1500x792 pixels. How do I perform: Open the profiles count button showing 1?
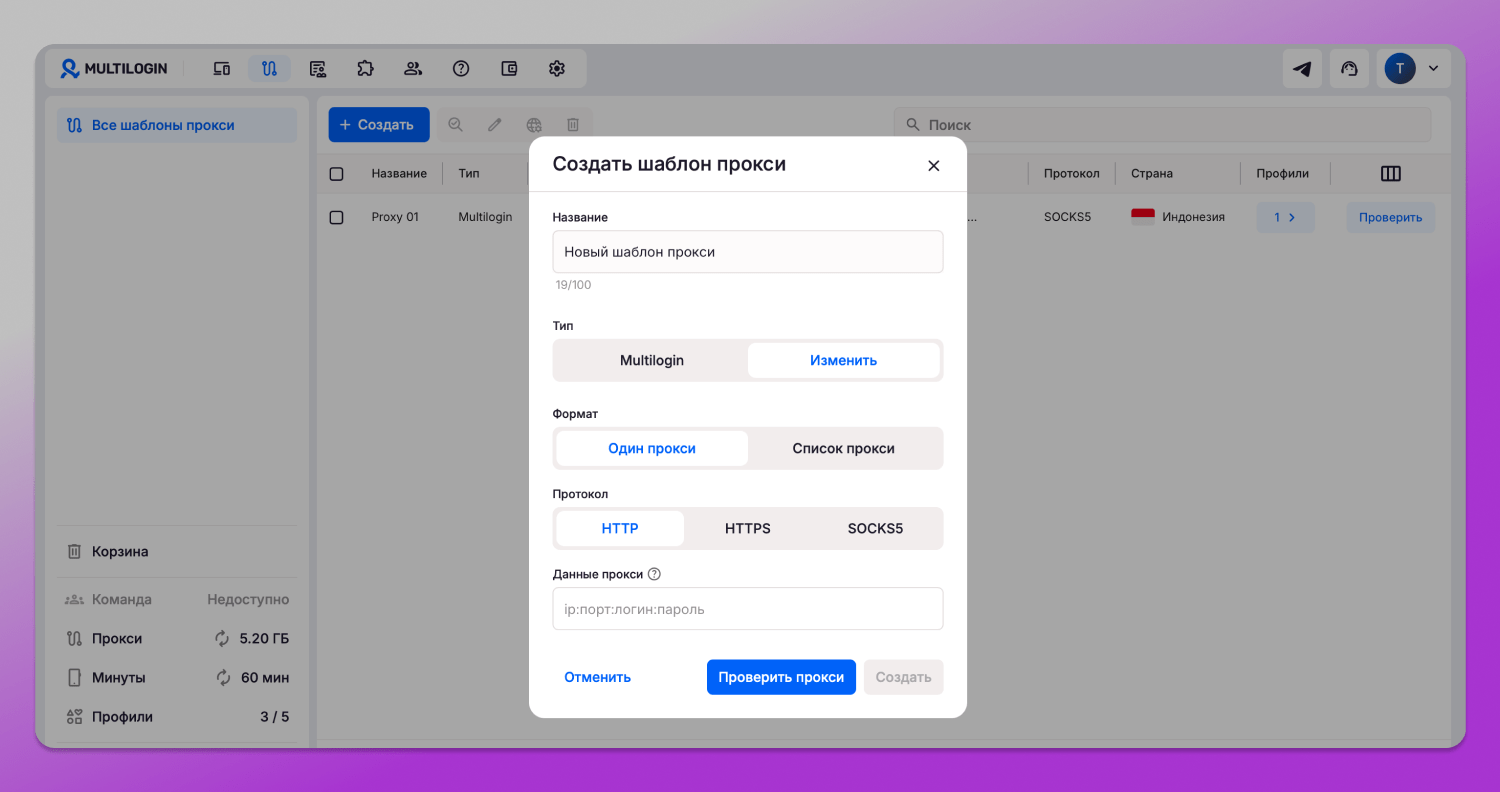[x=1285, y=217]
